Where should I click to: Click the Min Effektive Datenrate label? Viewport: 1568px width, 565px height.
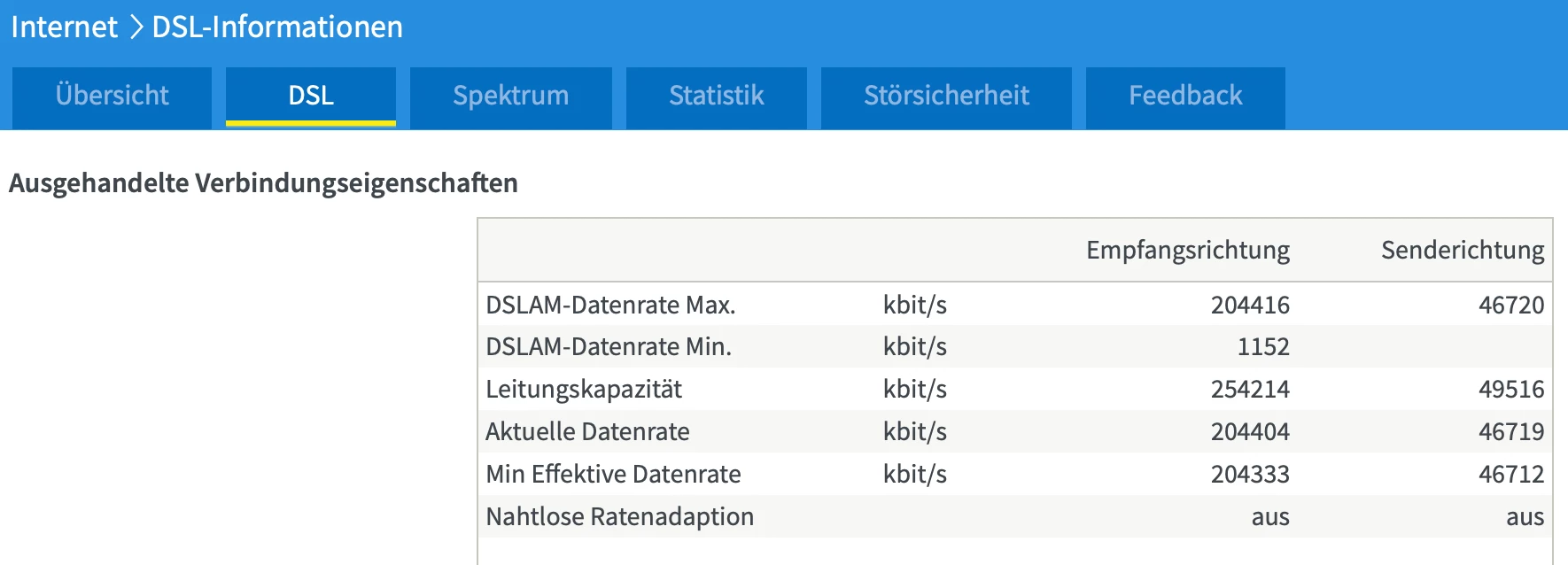613,475
